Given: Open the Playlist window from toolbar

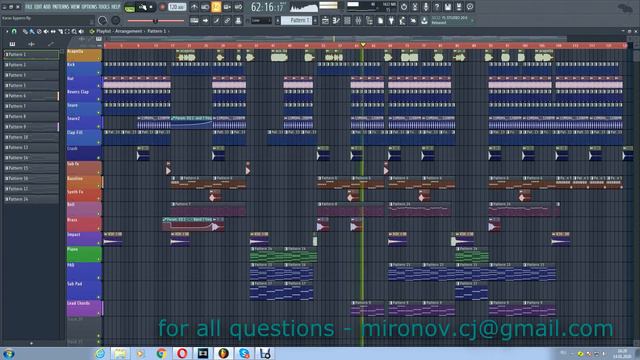Looking at the screenshot, I should [325, 20].
